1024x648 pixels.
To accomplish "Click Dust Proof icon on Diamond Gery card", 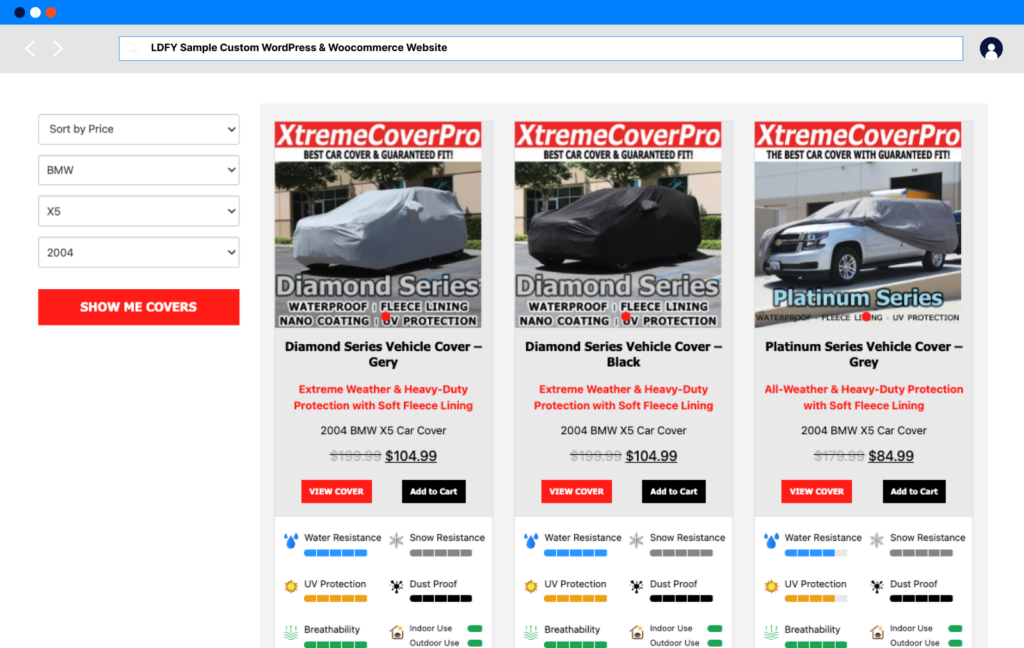I will (x=396, y=586).
